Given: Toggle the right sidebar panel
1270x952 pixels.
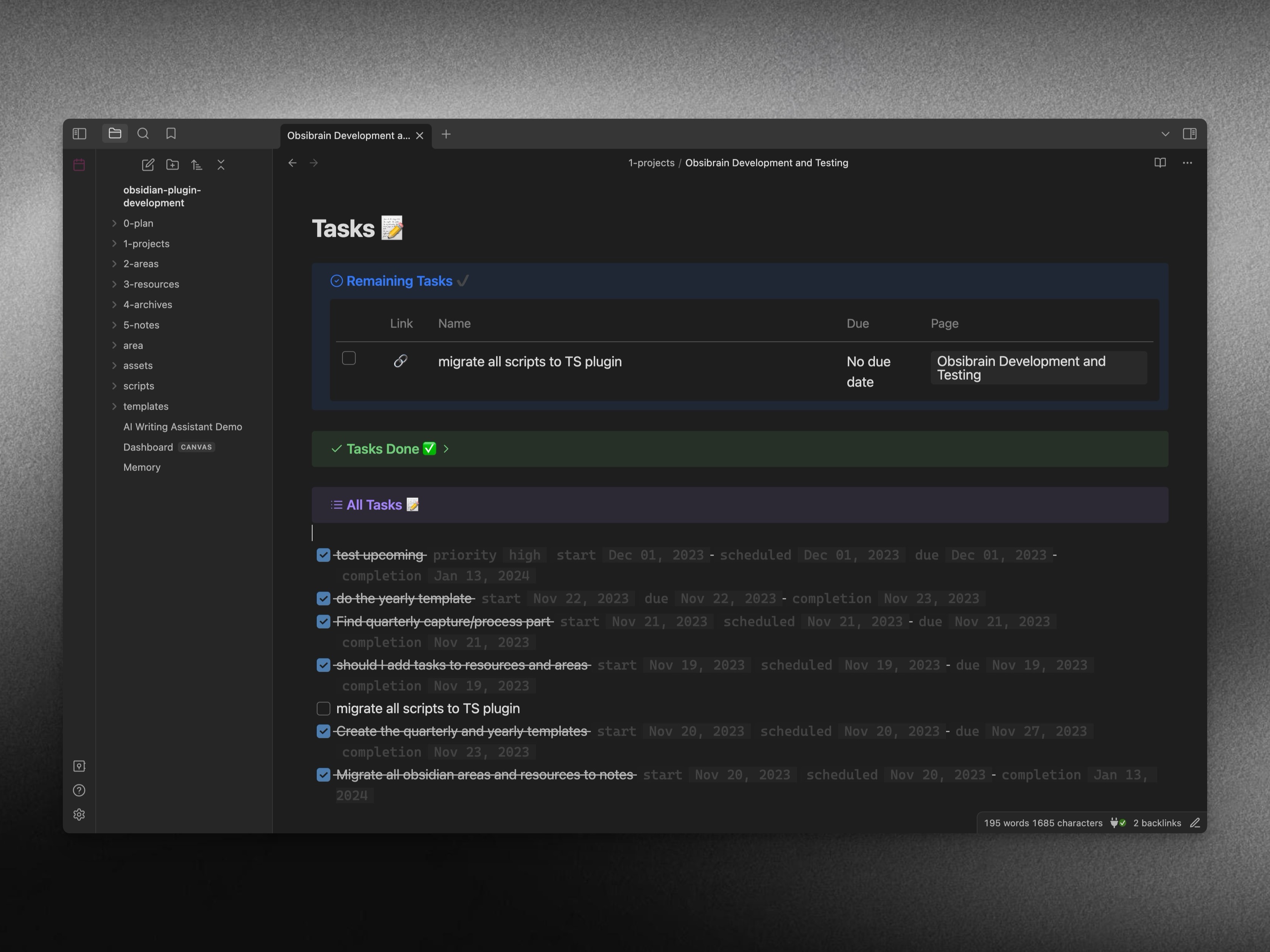Looking at the screenshot, I should [x=1190, y=134].
